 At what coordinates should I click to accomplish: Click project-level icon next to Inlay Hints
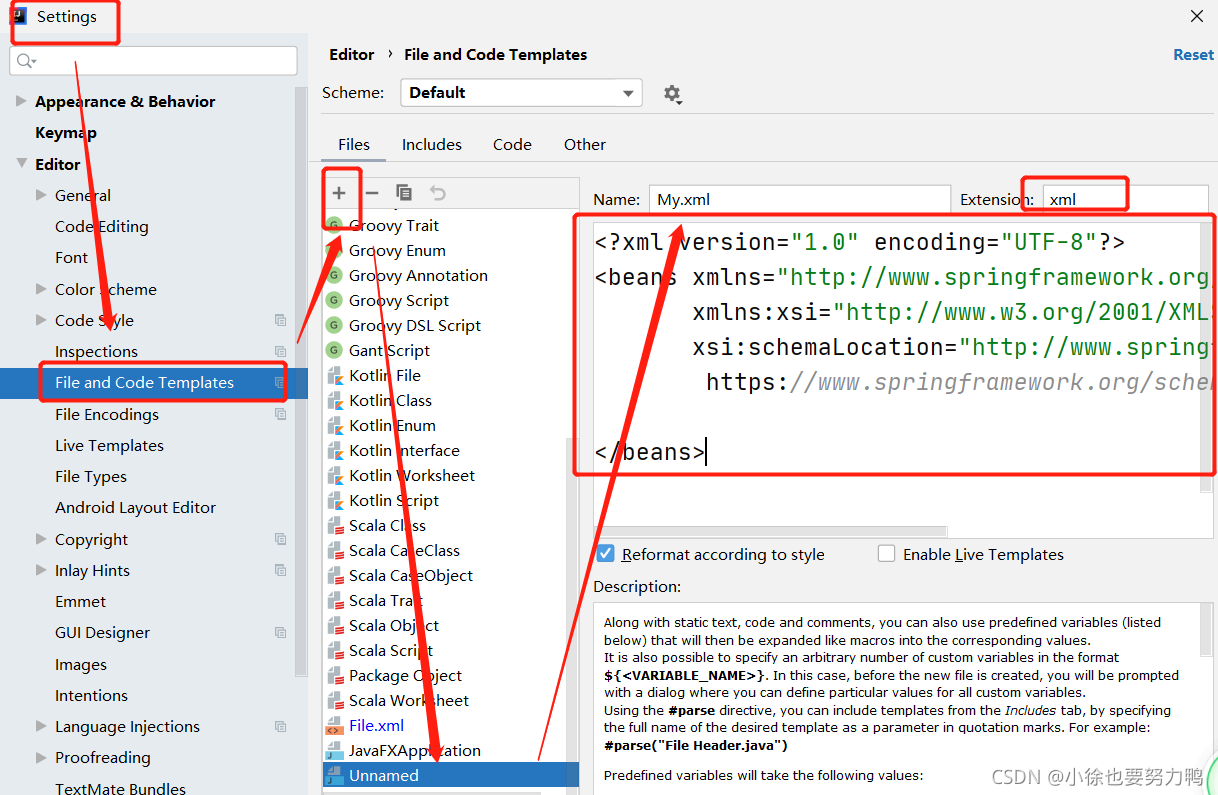(x=280, y=570)
